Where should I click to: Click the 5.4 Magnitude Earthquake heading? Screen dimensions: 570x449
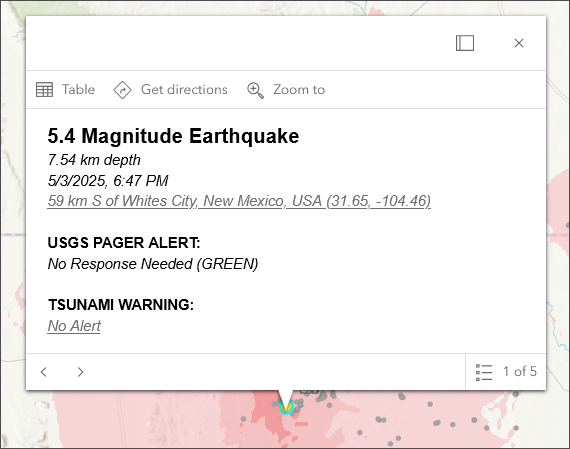(173, 136)
